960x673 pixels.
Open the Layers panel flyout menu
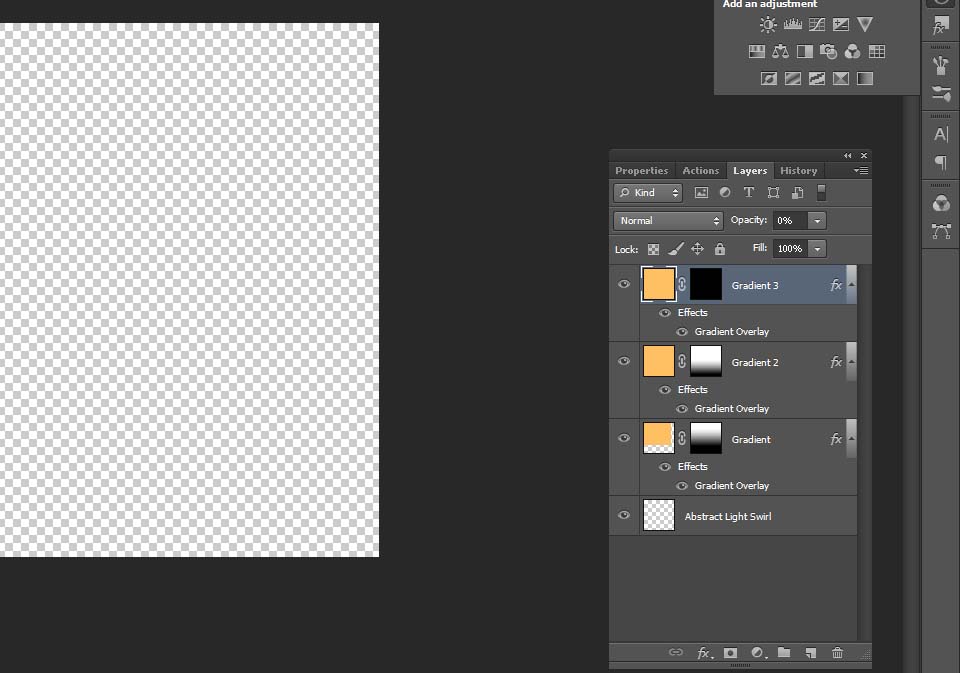coord(861,171)
